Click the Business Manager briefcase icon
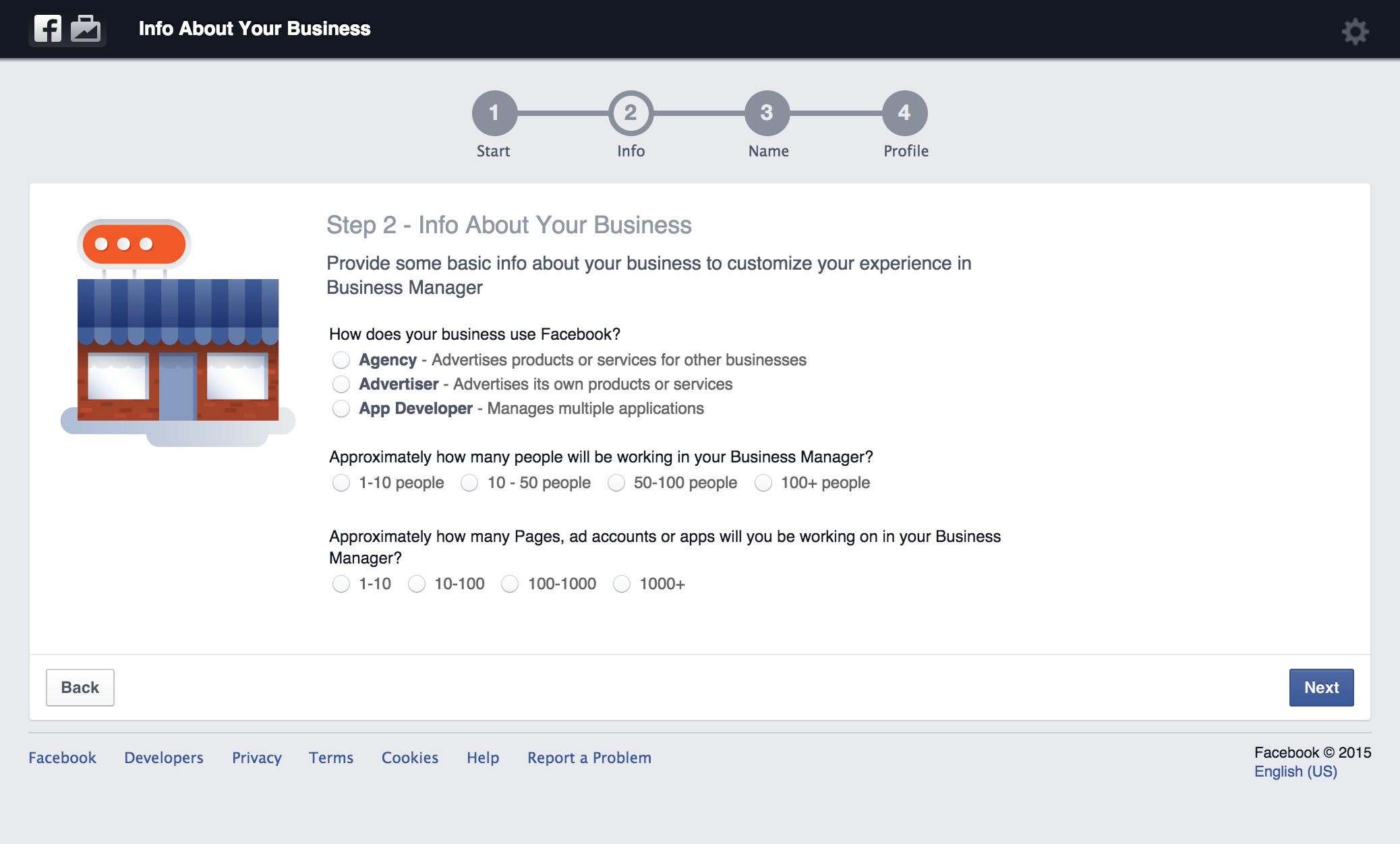Image resolution: width=1400 pixels, height=844 pixels. 86,28
